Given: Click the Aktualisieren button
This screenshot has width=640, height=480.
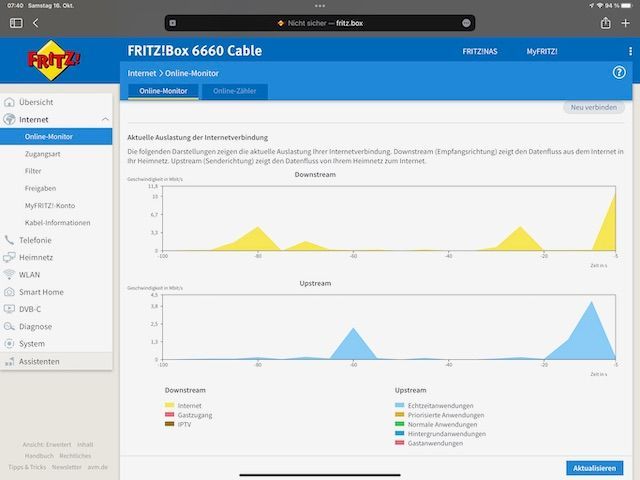Looking at the screenshot, I should pos(594,468).
